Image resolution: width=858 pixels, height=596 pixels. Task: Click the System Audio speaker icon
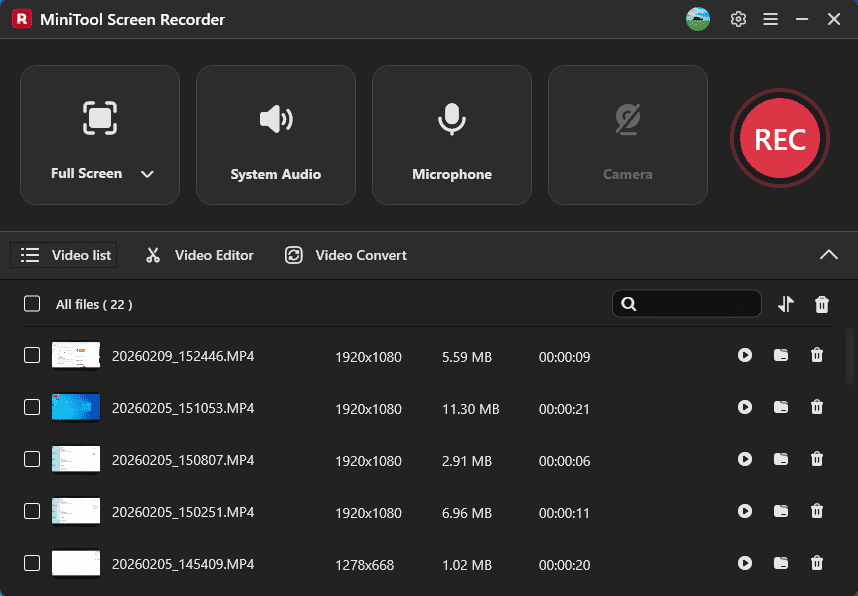pyautogui.click(x=275, y=117)
